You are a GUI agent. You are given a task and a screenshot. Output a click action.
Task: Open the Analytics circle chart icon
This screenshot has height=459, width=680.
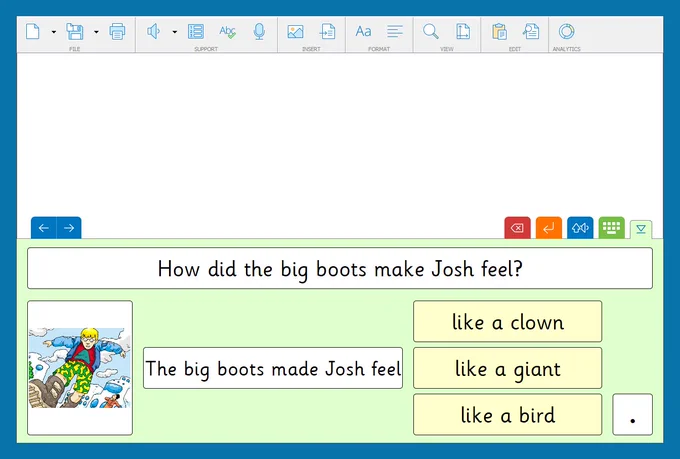[566, 32]
